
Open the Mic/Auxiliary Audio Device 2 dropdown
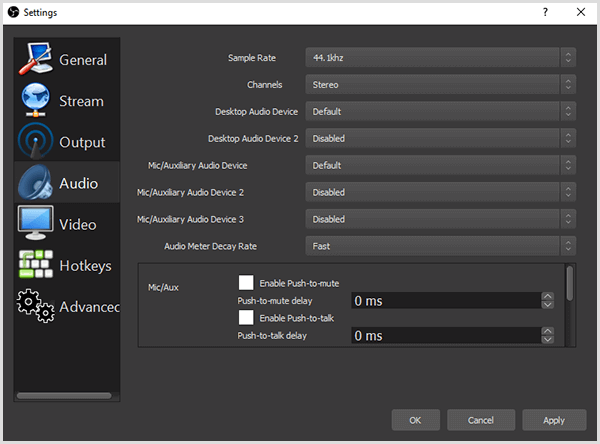[x=440, y=192]
